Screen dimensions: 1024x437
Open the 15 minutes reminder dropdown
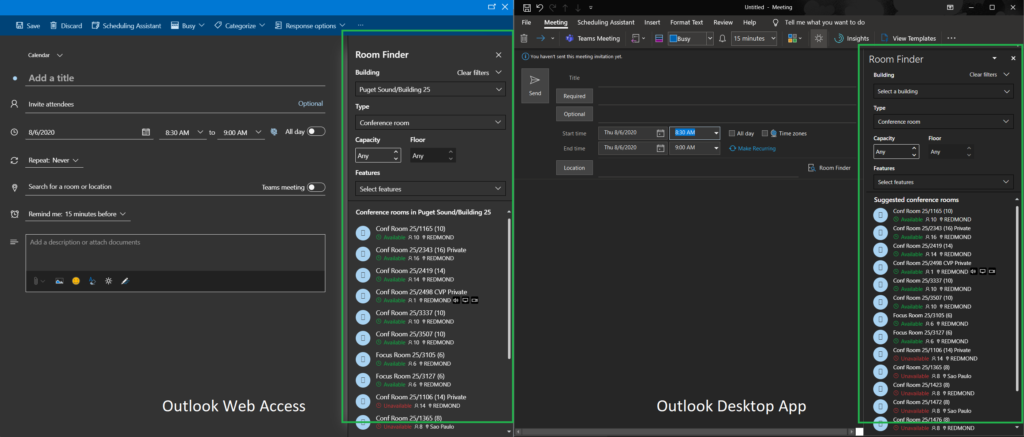pyautogui.click(x=754, y=39)
